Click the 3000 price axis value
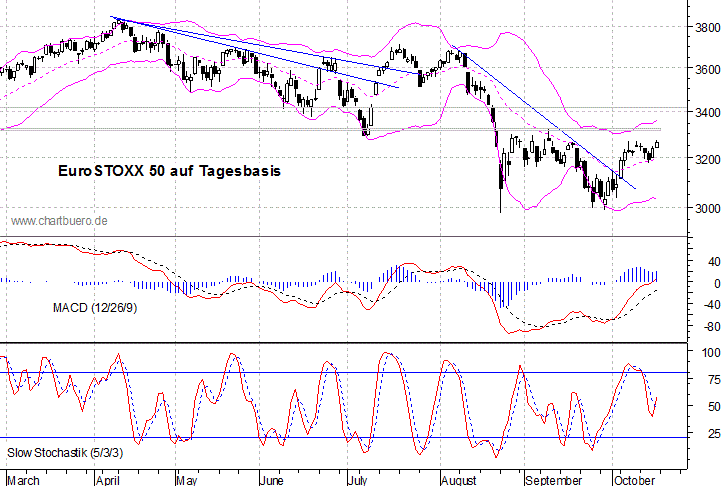This screenshot has width=723, height=486. [707, 208]
